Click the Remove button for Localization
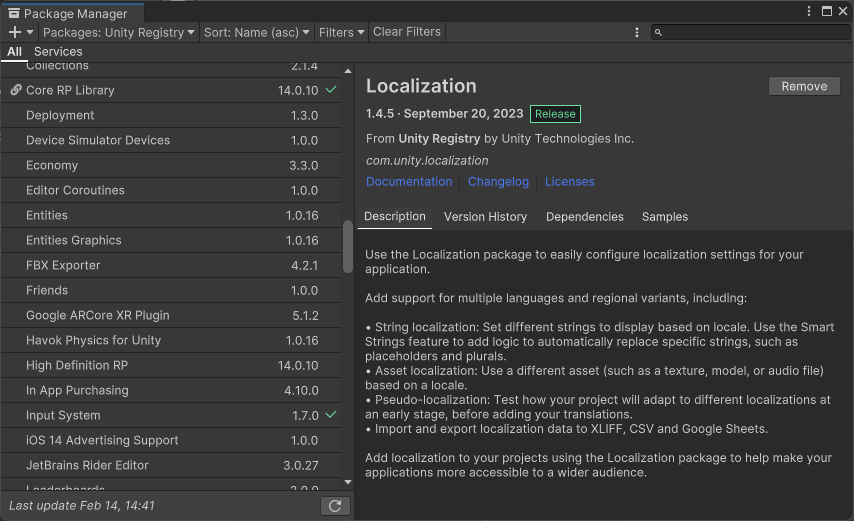This screenshot has height=521, width=854. tap(804, 87)
